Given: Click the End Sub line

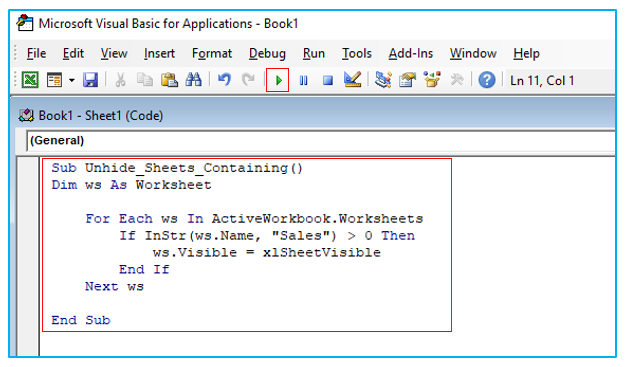Looking at the screenshot, I should click(x=81, y=320).
